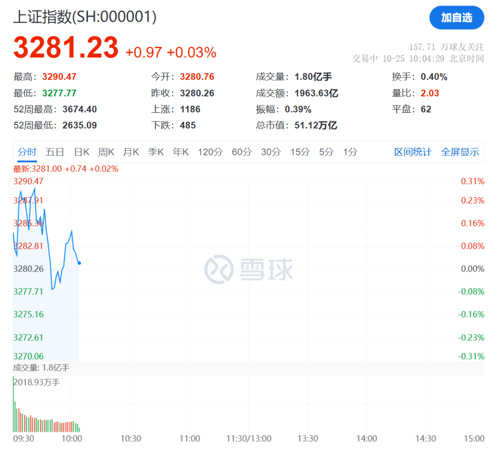500x450 pixels.
Task: Show the 120分 chart
Action: coord(210,152)
